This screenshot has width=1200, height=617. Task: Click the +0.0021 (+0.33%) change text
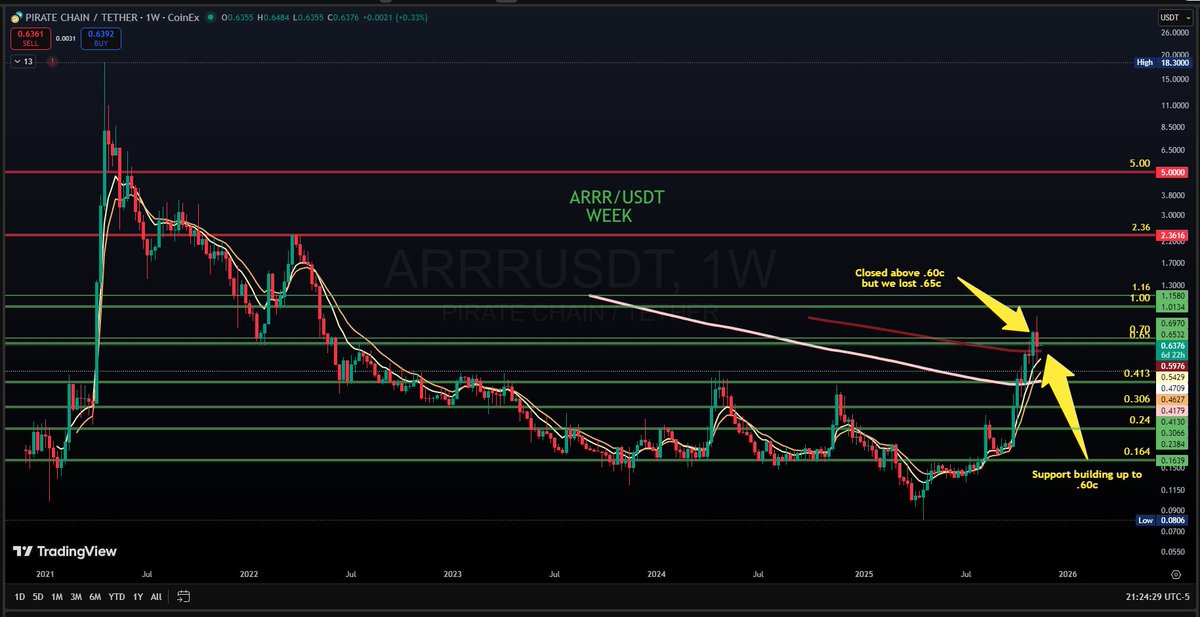[394, 15]
